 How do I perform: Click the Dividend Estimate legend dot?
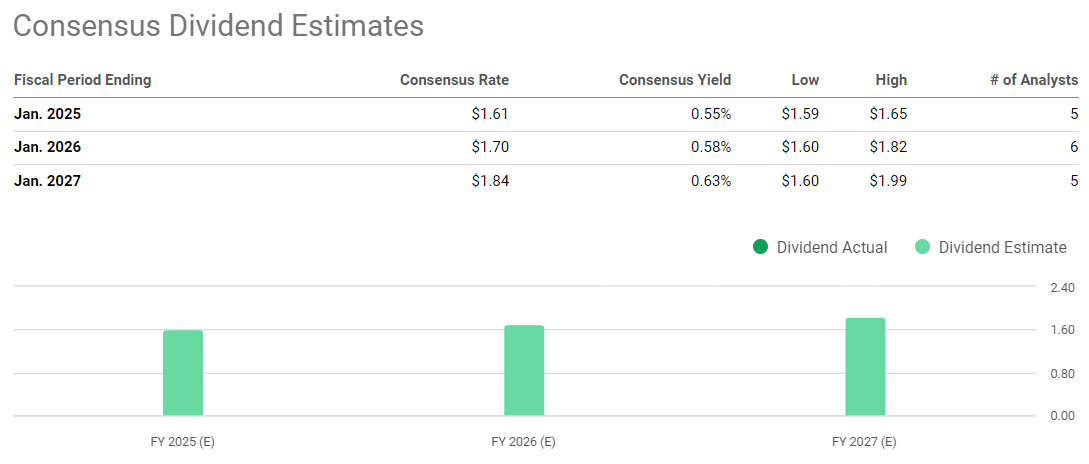coord(922,247)
